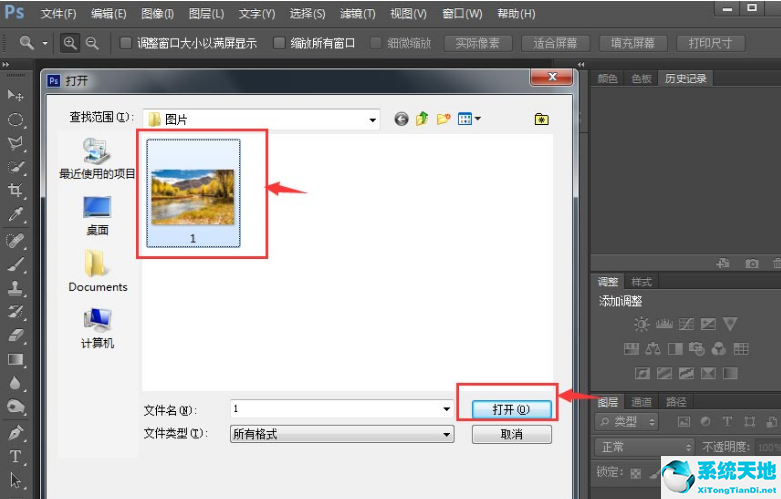781x499 pixels.
Task: Select the History Brush tool
Action: pyautogui.click(x=15, y=311)
